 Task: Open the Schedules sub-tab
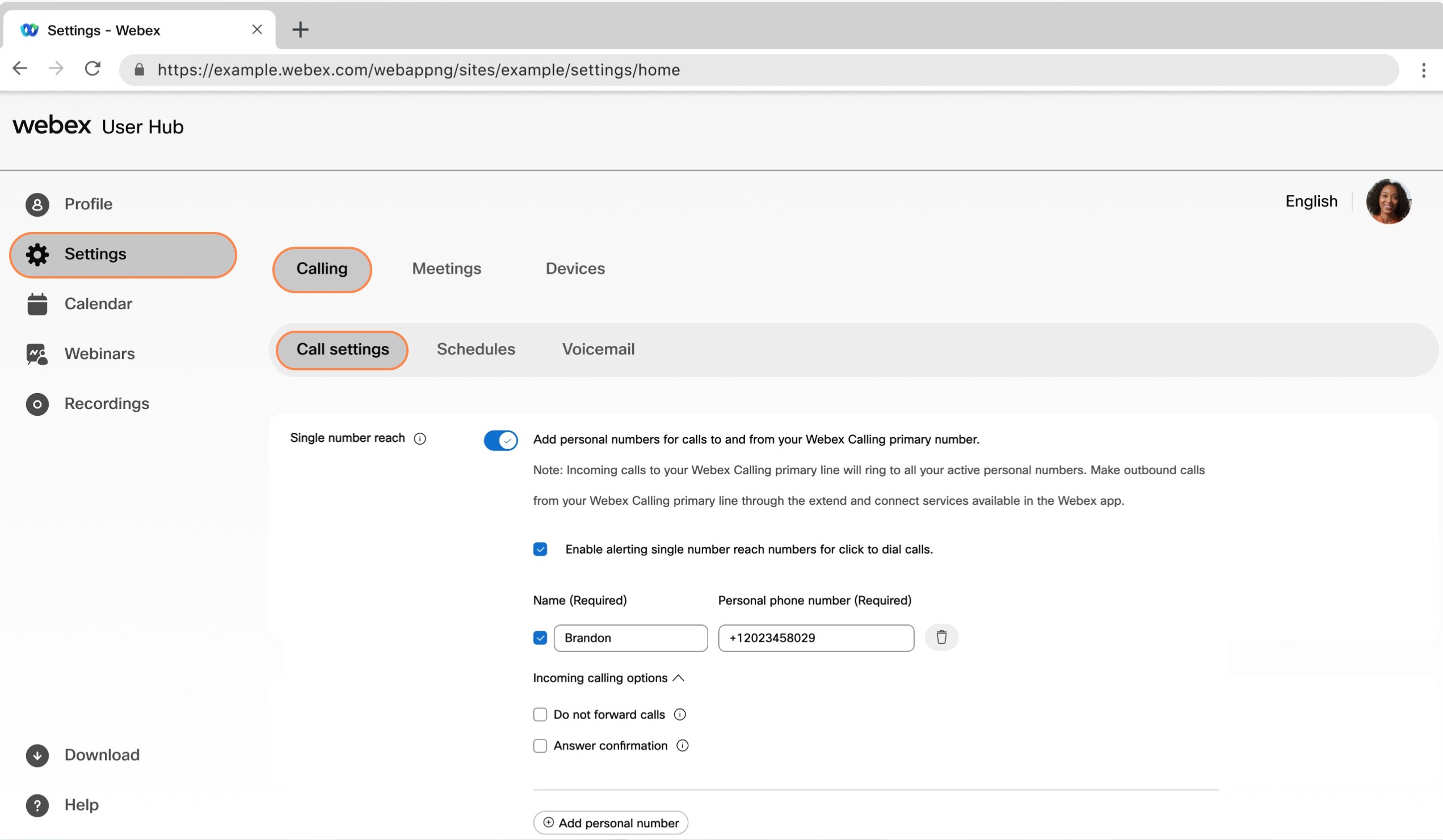(x=476, y=349)
